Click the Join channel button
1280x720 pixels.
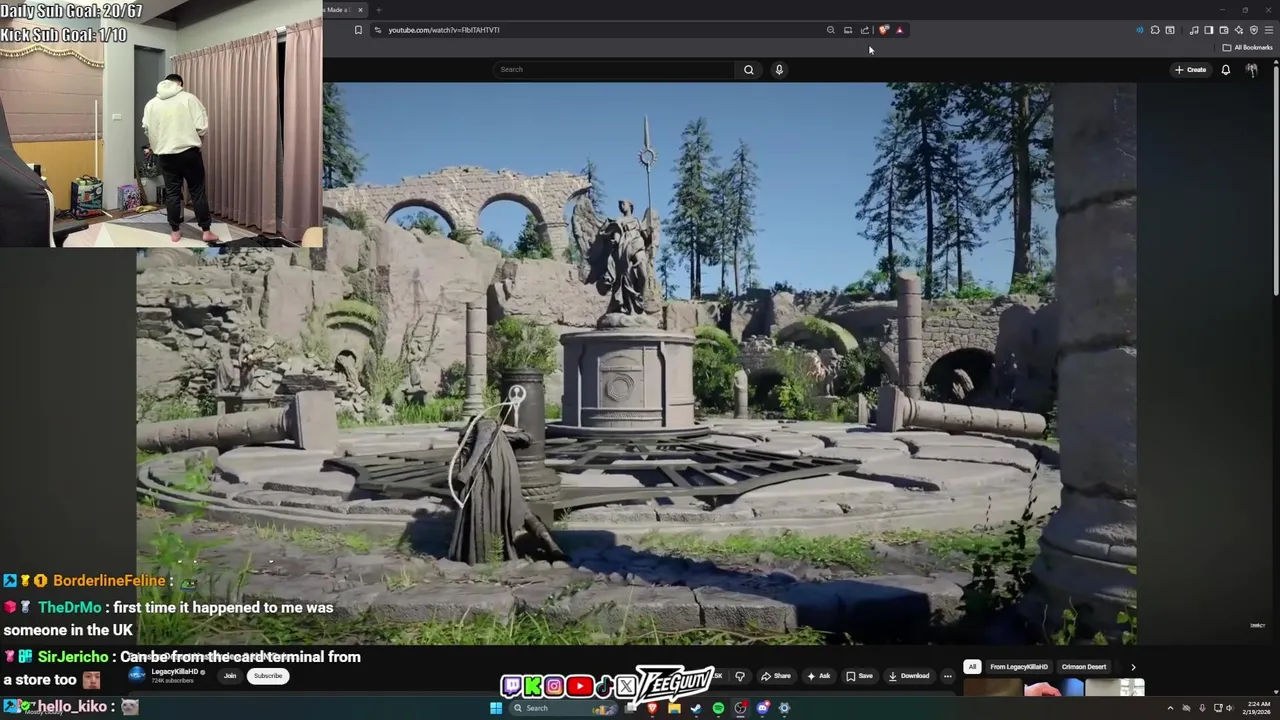tap(230, 676)
